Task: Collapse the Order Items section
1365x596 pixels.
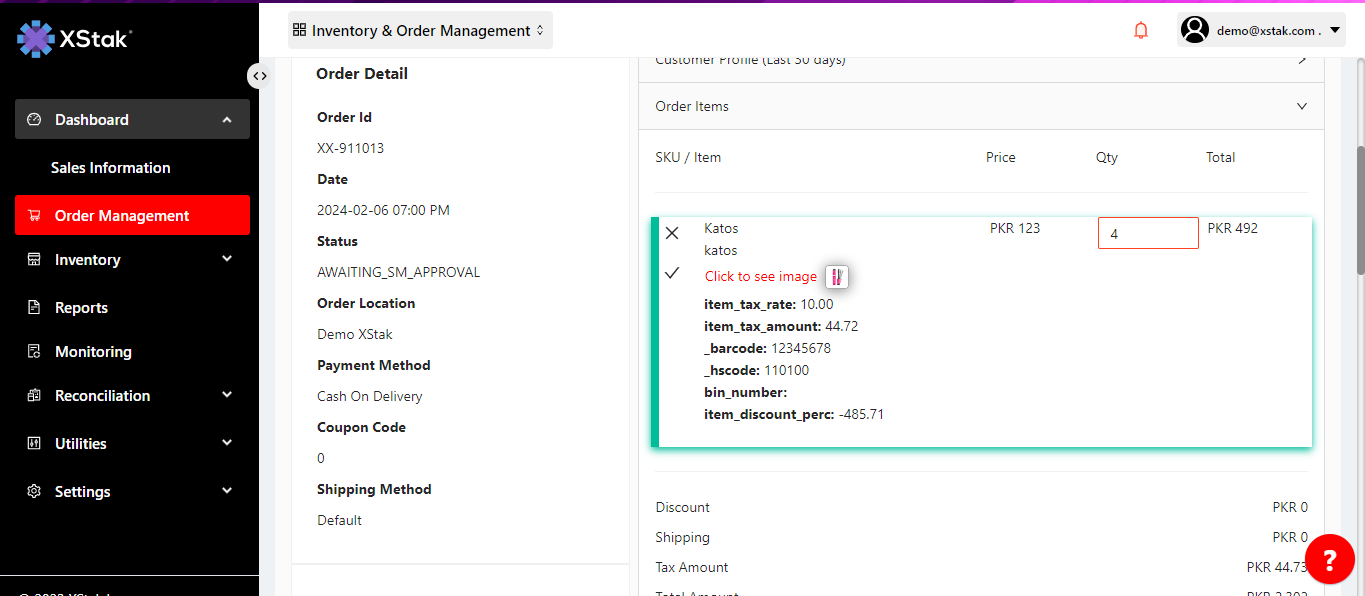Action: (x=1301, y=106)
